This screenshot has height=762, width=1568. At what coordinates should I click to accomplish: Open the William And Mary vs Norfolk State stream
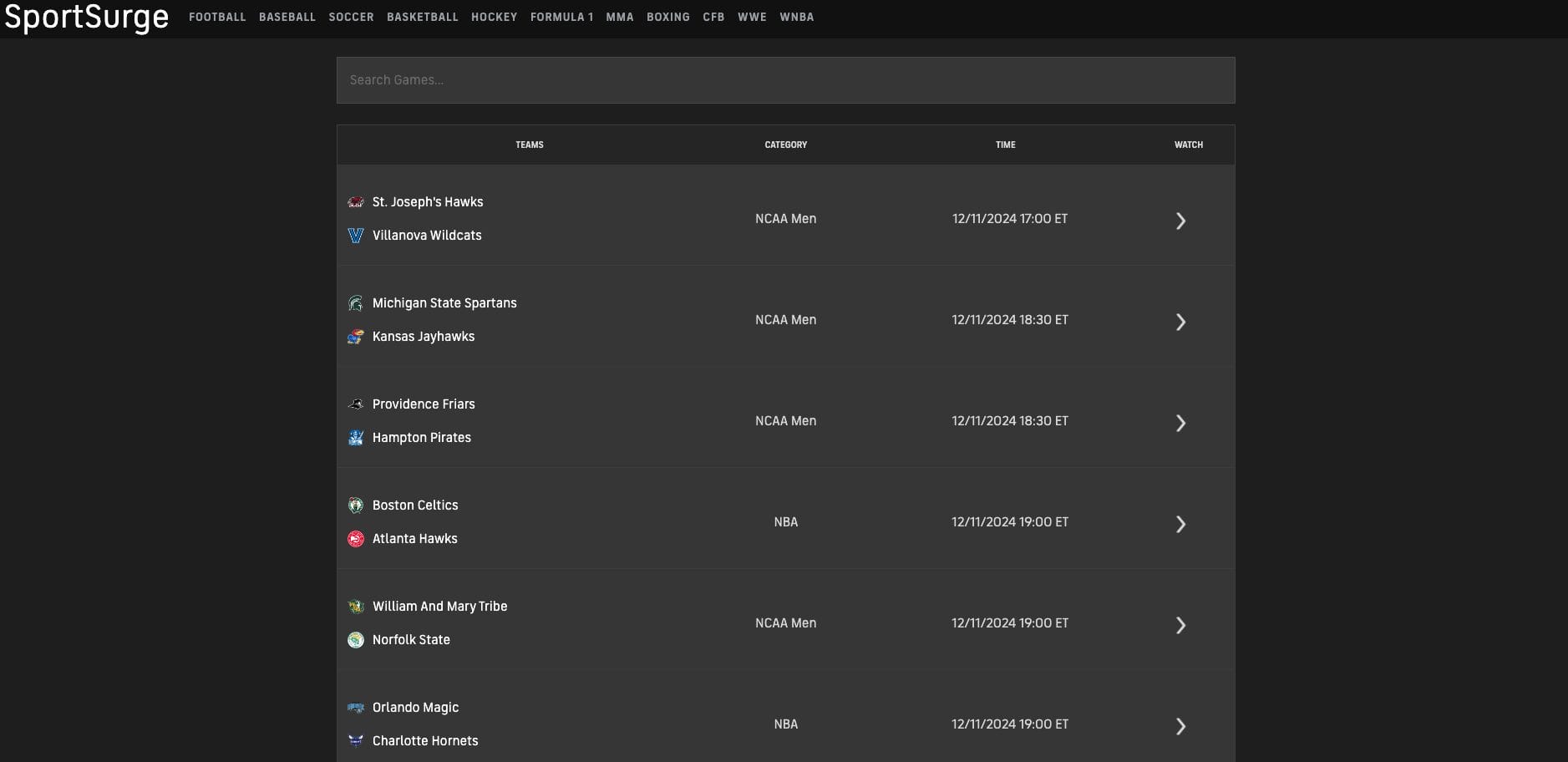[x=1181, y=625]
